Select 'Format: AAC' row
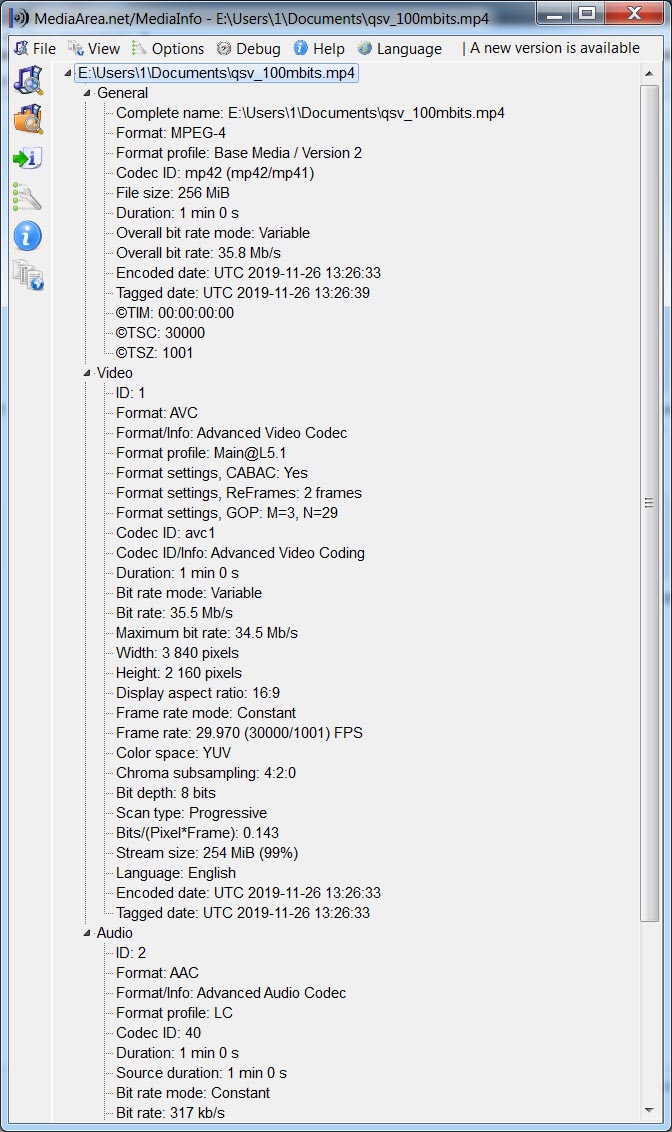Image resolution: width=672 pixels, height=1132 pixels. (157, 973)
